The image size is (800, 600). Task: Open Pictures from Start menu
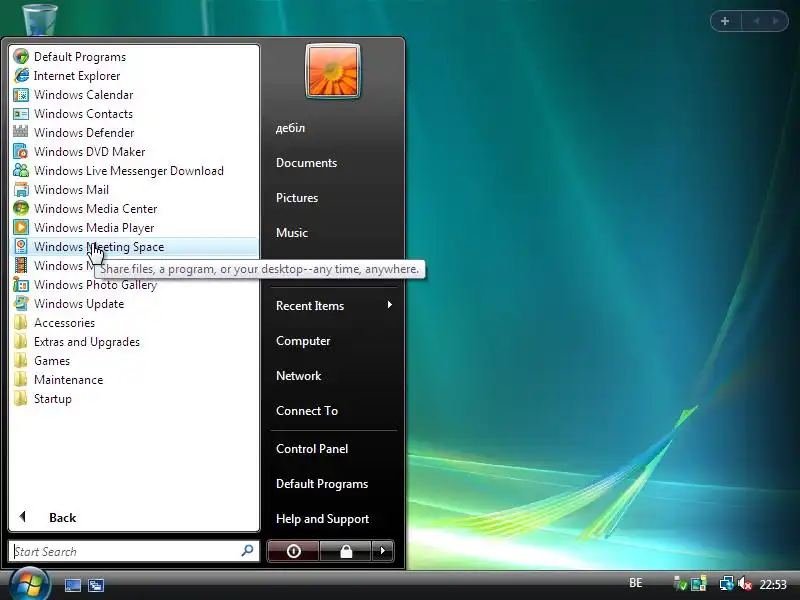coord(297,198)
